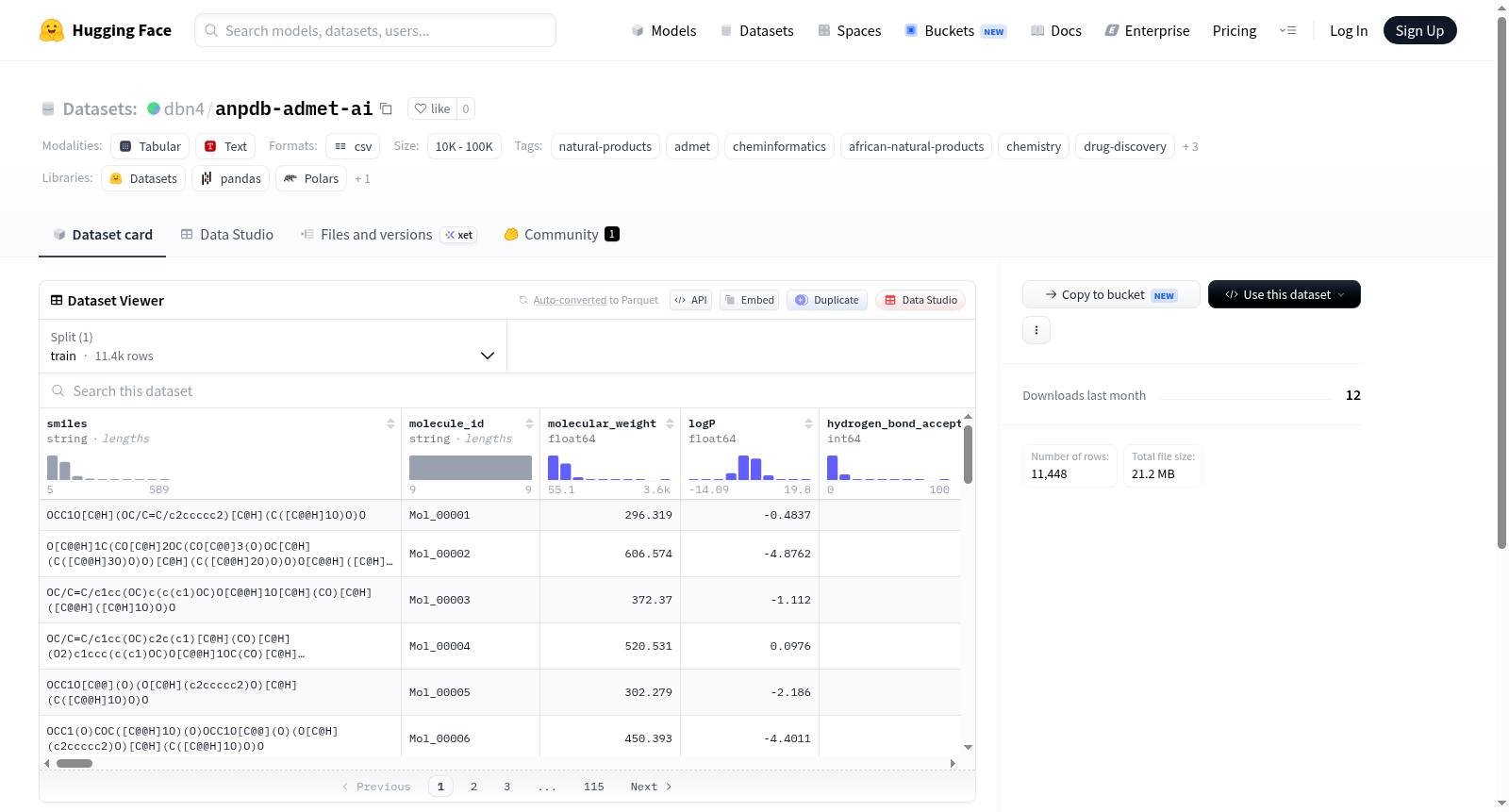Select the csv format tag
The width and height of the screenshot is (1509, 812).
pyautogui.click(x=353, y=146)
